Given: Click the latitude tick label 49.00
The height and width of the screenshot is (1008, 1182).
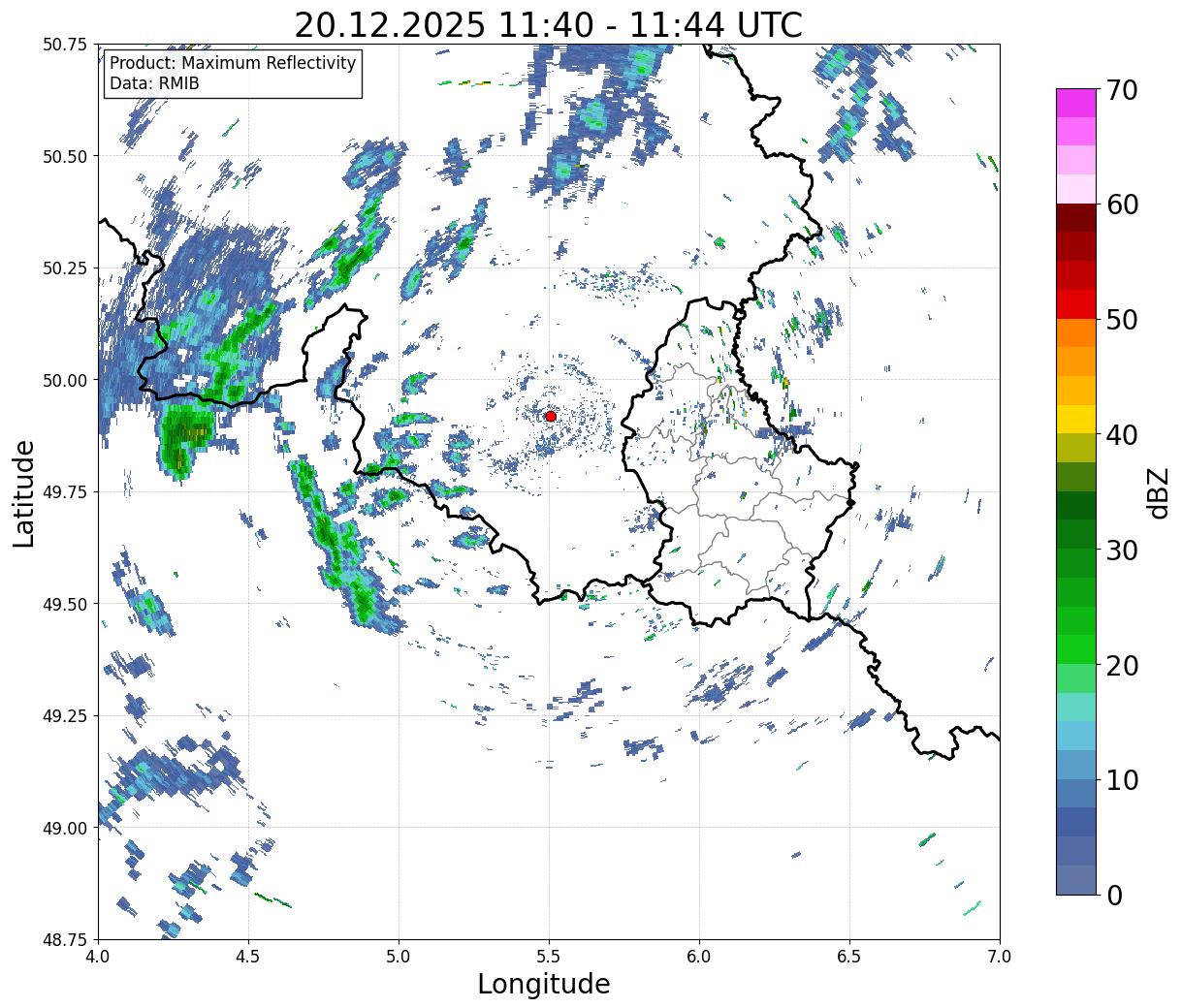Looking at the screenshot, I should click(65, 828).
